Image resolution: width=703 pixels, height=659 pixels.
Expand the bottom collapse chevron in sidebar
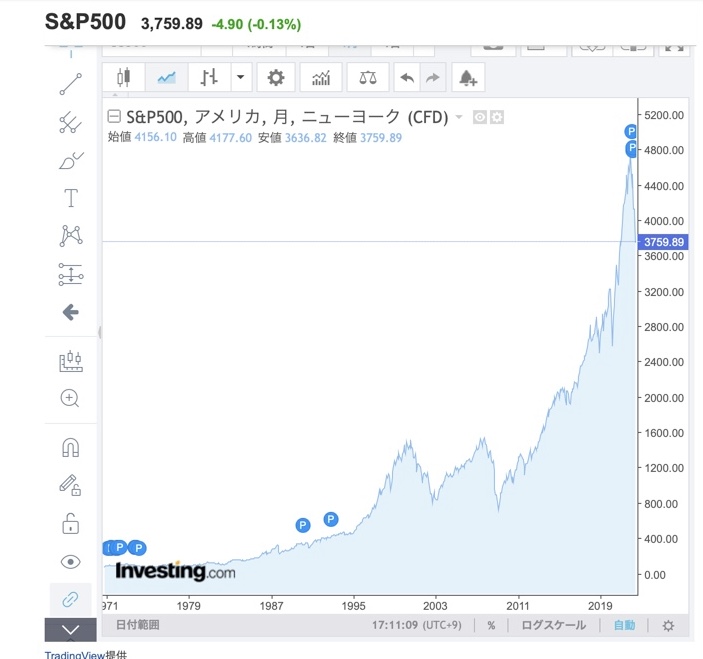click(70, 629)
